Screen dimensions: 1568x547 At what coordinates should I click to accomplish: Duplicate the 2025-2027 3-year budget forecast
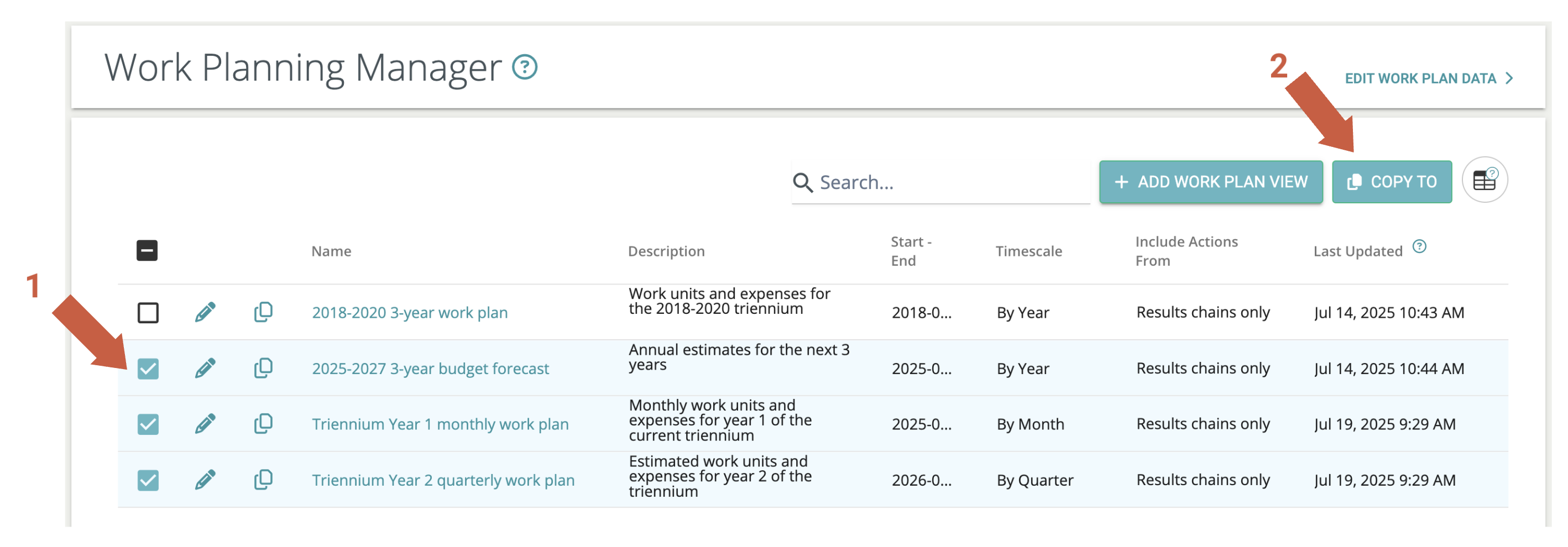(263, 368)
